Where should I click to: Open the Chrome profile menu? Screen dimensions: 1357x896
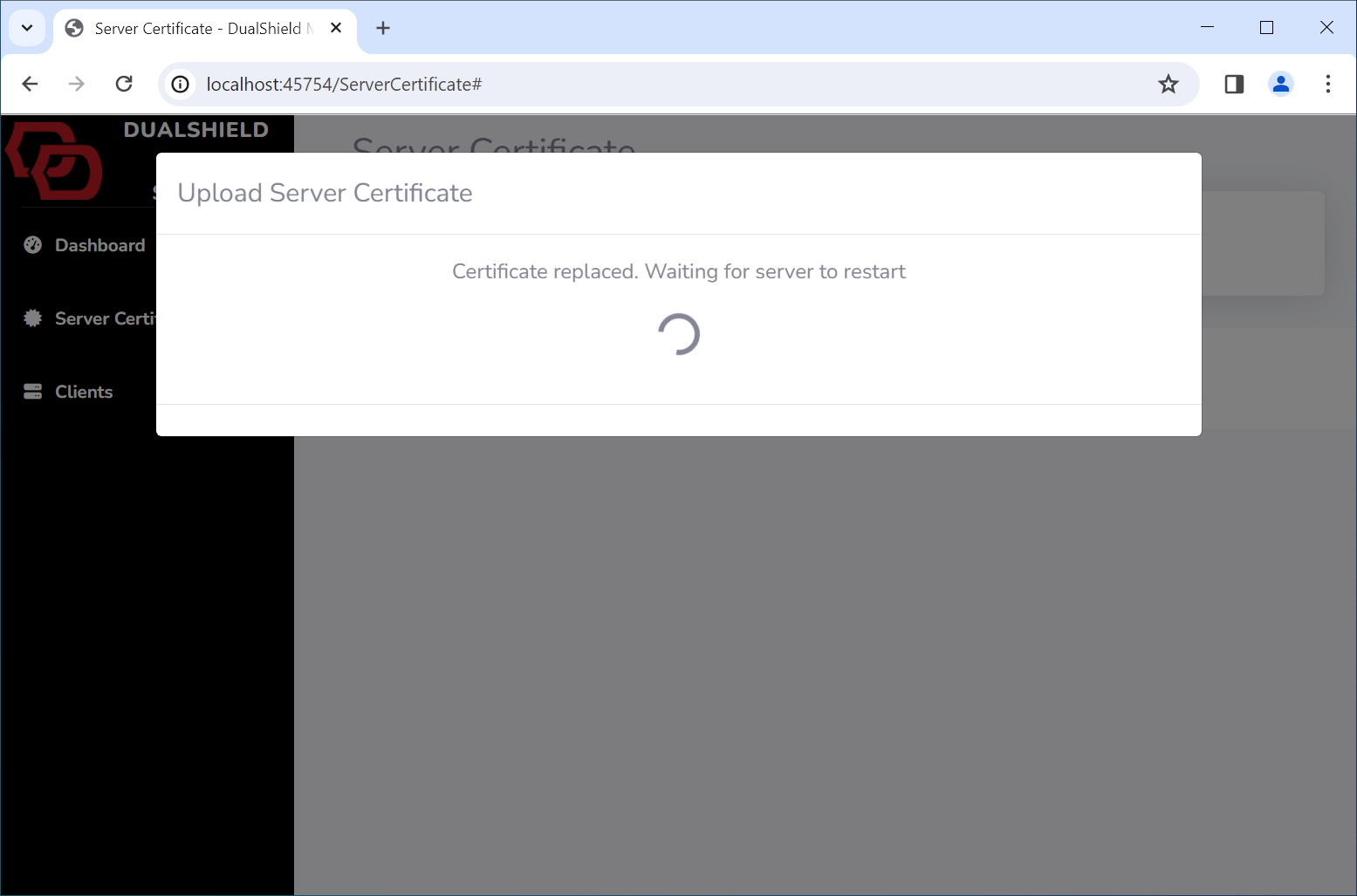(1281, 84)
